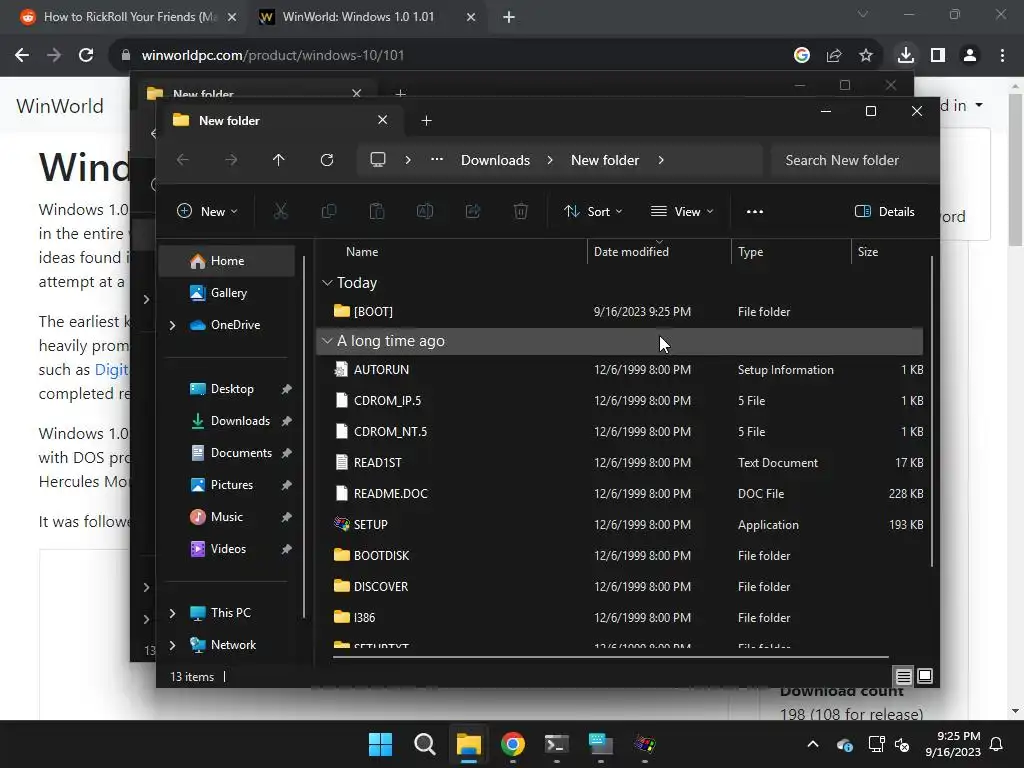Select the README.DOC file

[x=620, y=494]
